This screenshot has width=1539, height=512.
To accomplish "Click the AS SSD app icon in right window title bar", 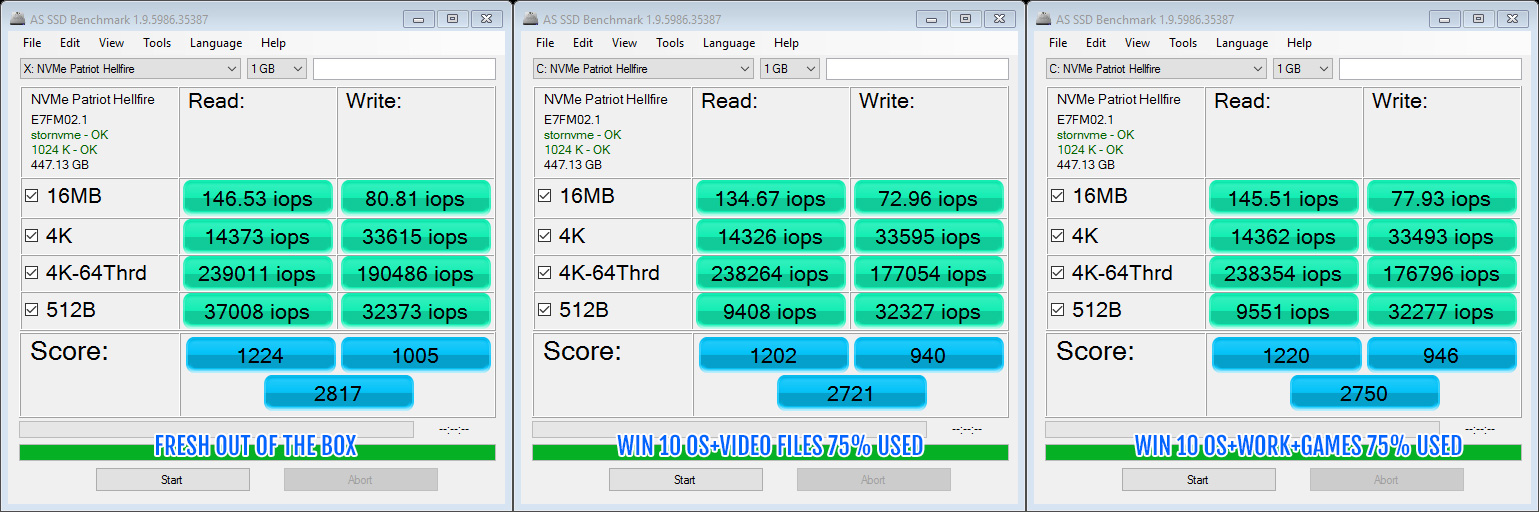I will (x=1042, y=19).
